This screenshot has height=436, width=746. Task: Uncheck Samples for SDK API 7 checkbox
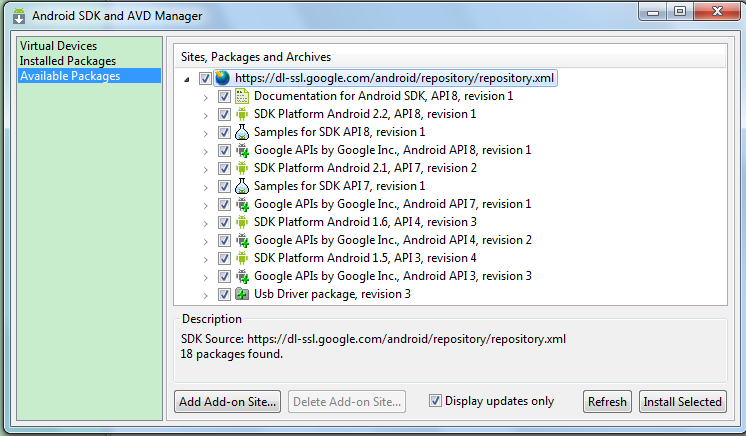pyautogui.click(x=224, y=187)
